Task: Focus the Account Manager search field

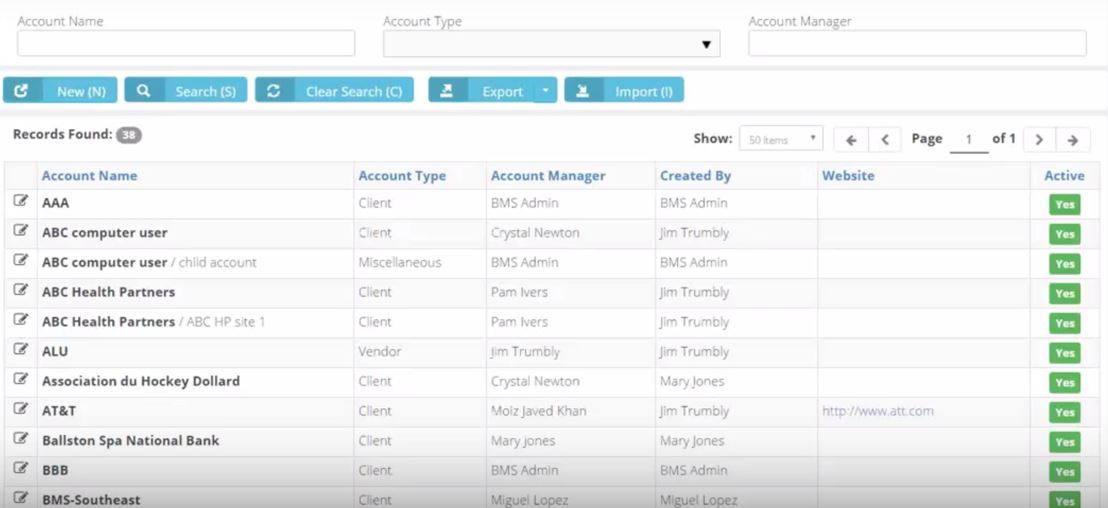Action: pos(917,43)
